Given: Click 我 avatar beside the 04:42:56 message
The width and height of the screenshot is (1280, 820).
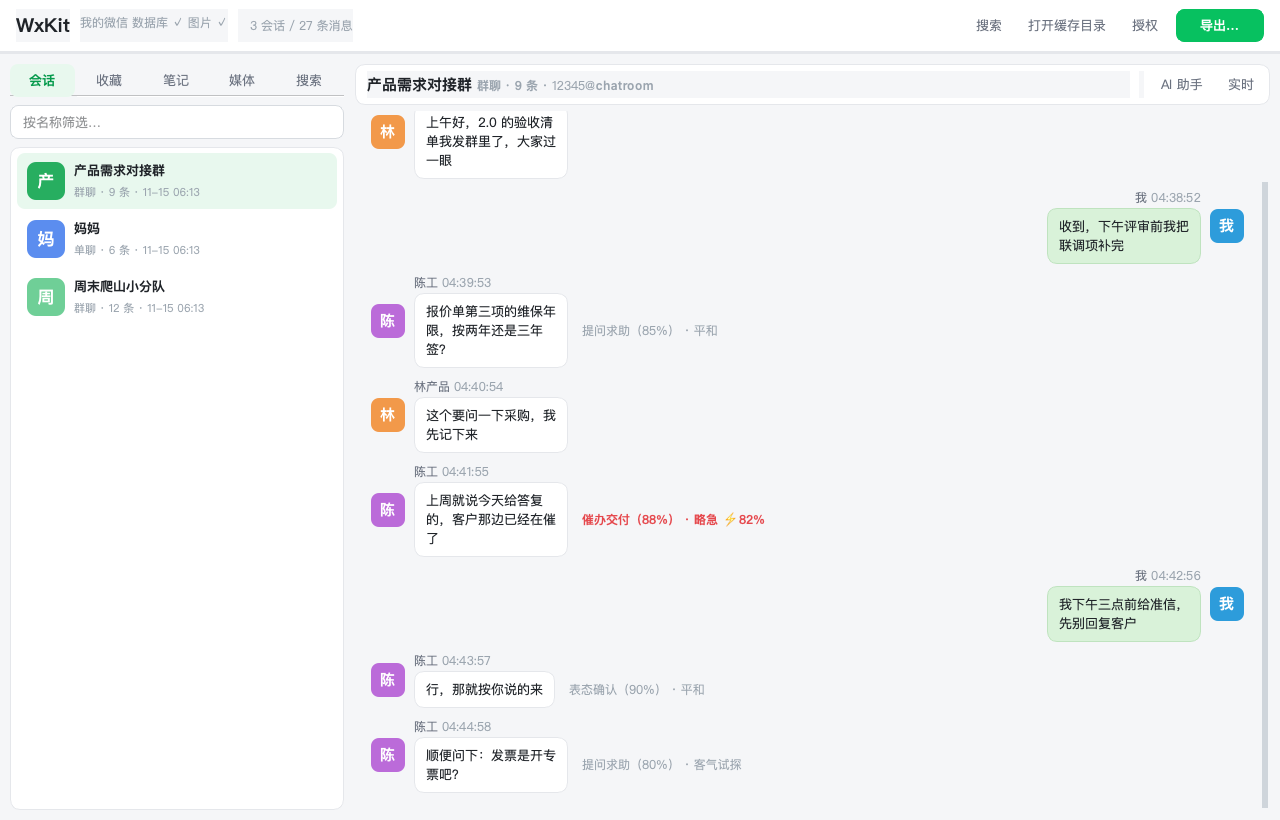Looking at the screenshot, I should 1227,604.
